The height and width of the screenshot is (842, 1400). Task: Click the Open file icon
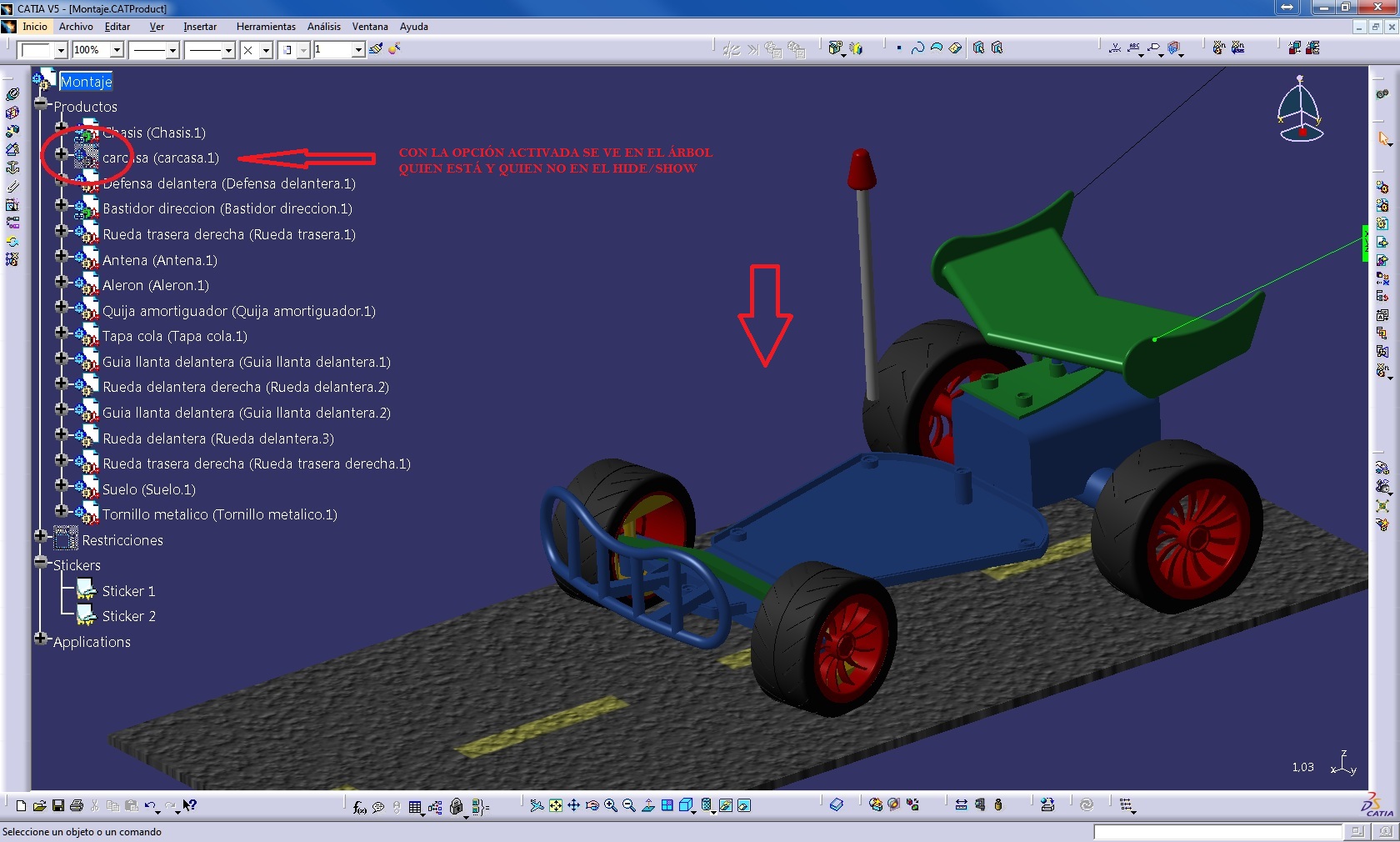pyautogui.click(x=39, y=805)
